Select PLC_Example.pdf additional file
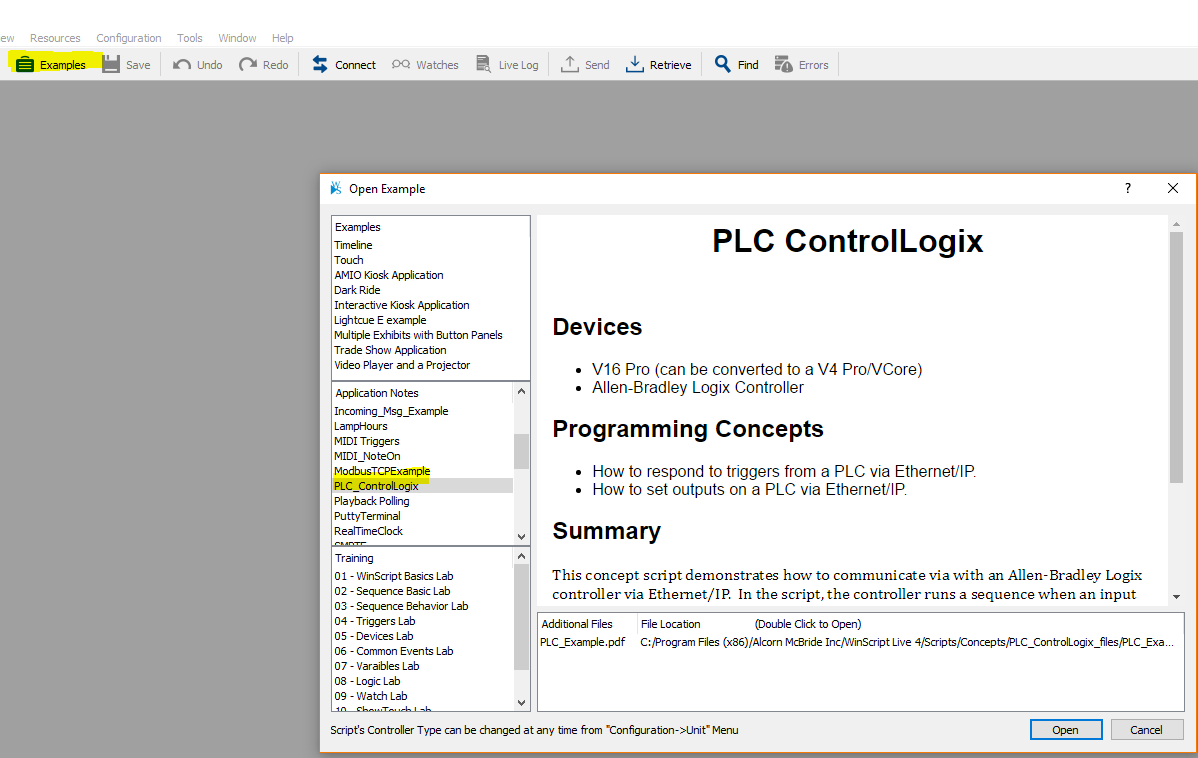The width and height of the screenshot is (1198, 758). tap(582, 642)
